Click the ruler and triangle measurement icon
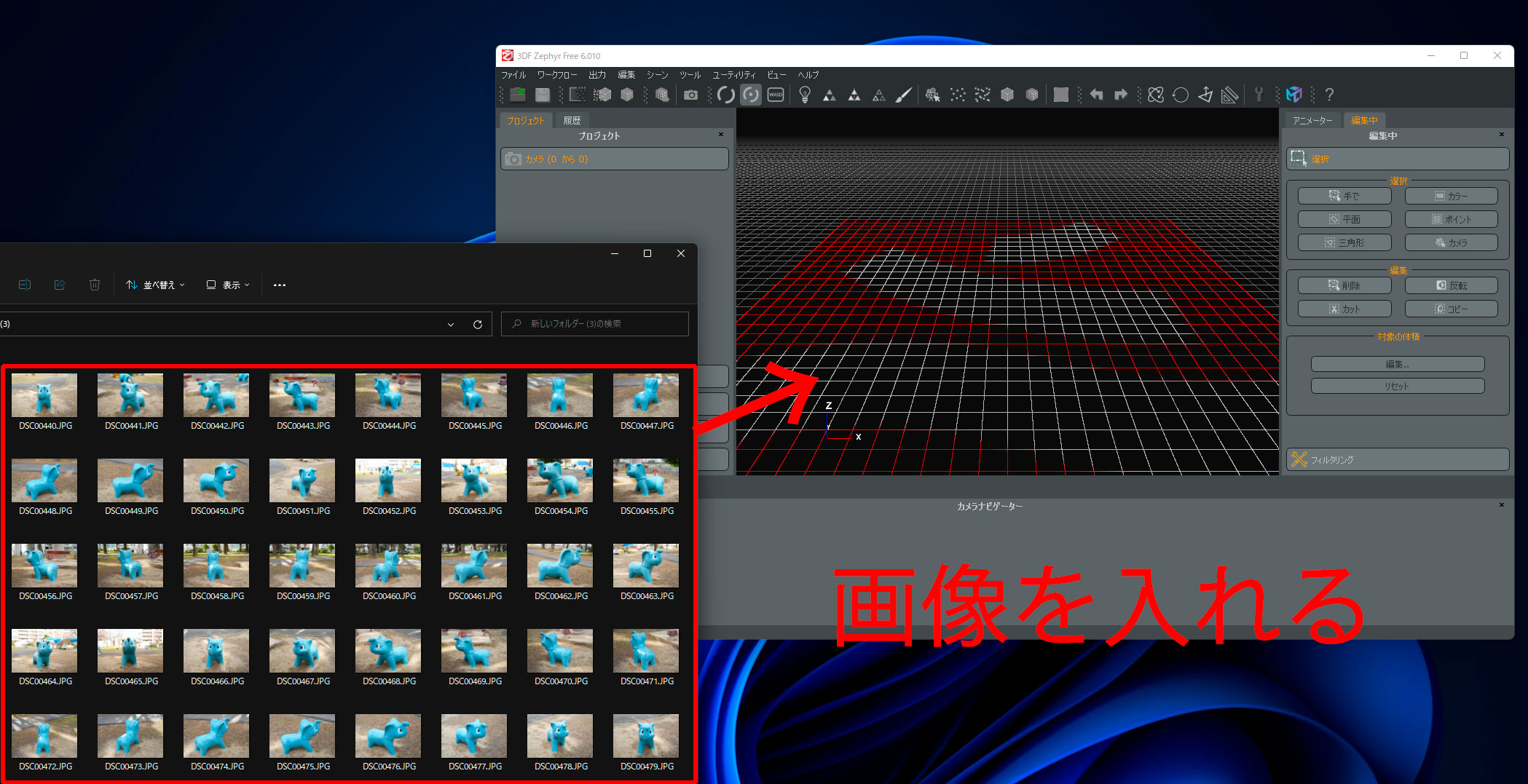 click(x=1229, y=95)
